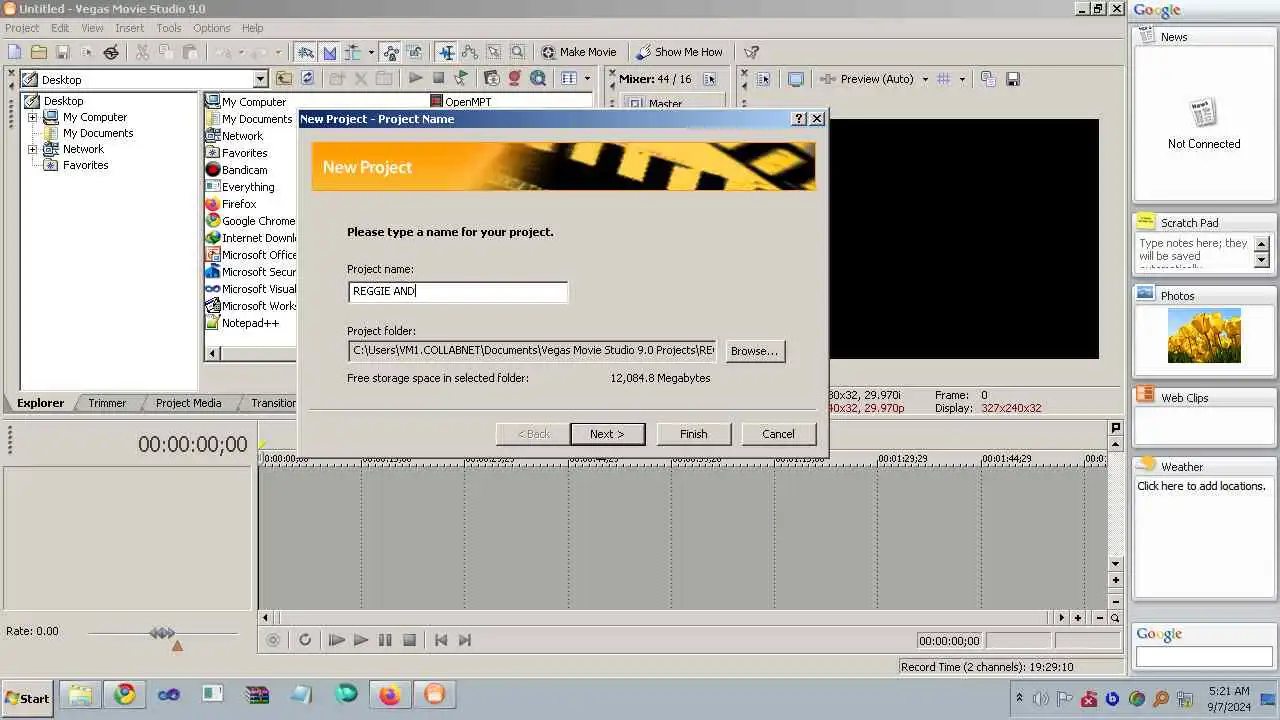Screen dimensions: 1280x720
Task: Click Copy Snapshot to Clipboard icon
Action: (988, 79)
